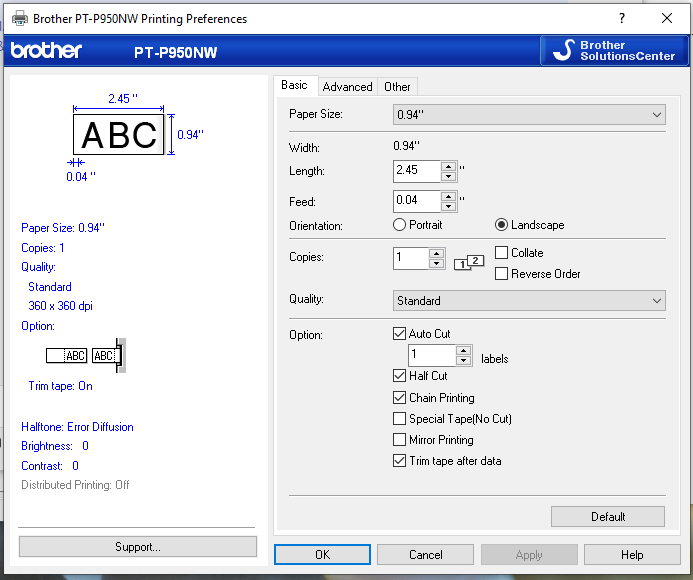Image resolution: width=693 pixels, height=580 pixels.
Task: Click the PT-P950NW model name in the header
Action: pyautogui.click(x=175, y=53)
